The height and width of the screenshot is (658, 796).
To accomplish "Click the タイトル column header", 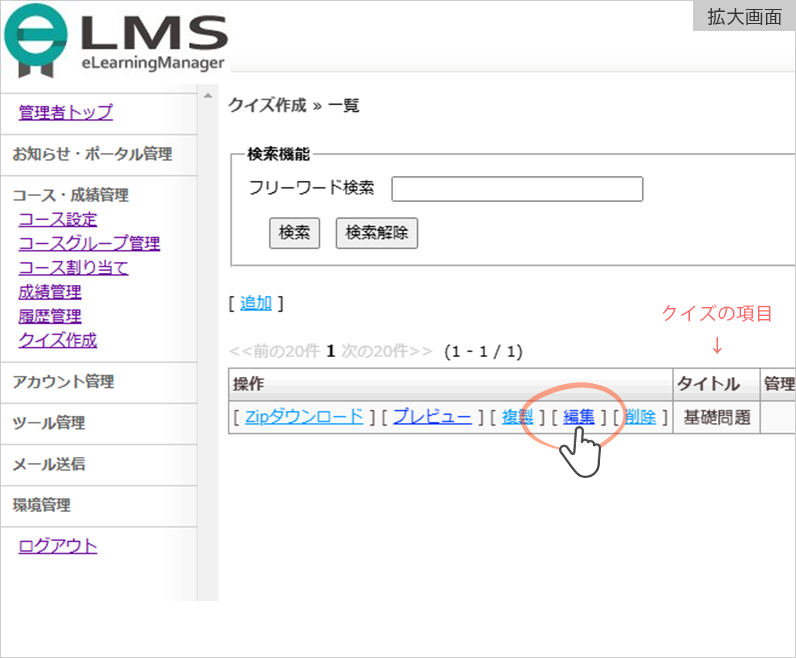I will 716,384.
